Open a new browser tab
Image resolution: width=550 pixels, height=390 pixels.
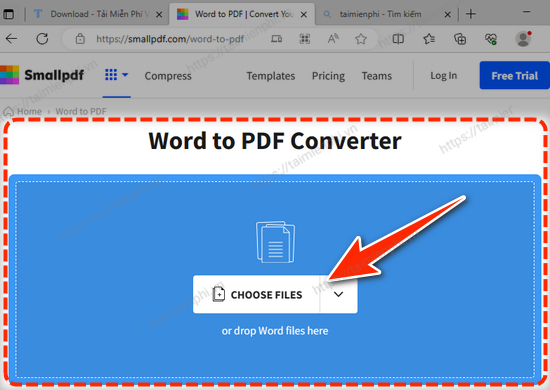pos(471,14)
